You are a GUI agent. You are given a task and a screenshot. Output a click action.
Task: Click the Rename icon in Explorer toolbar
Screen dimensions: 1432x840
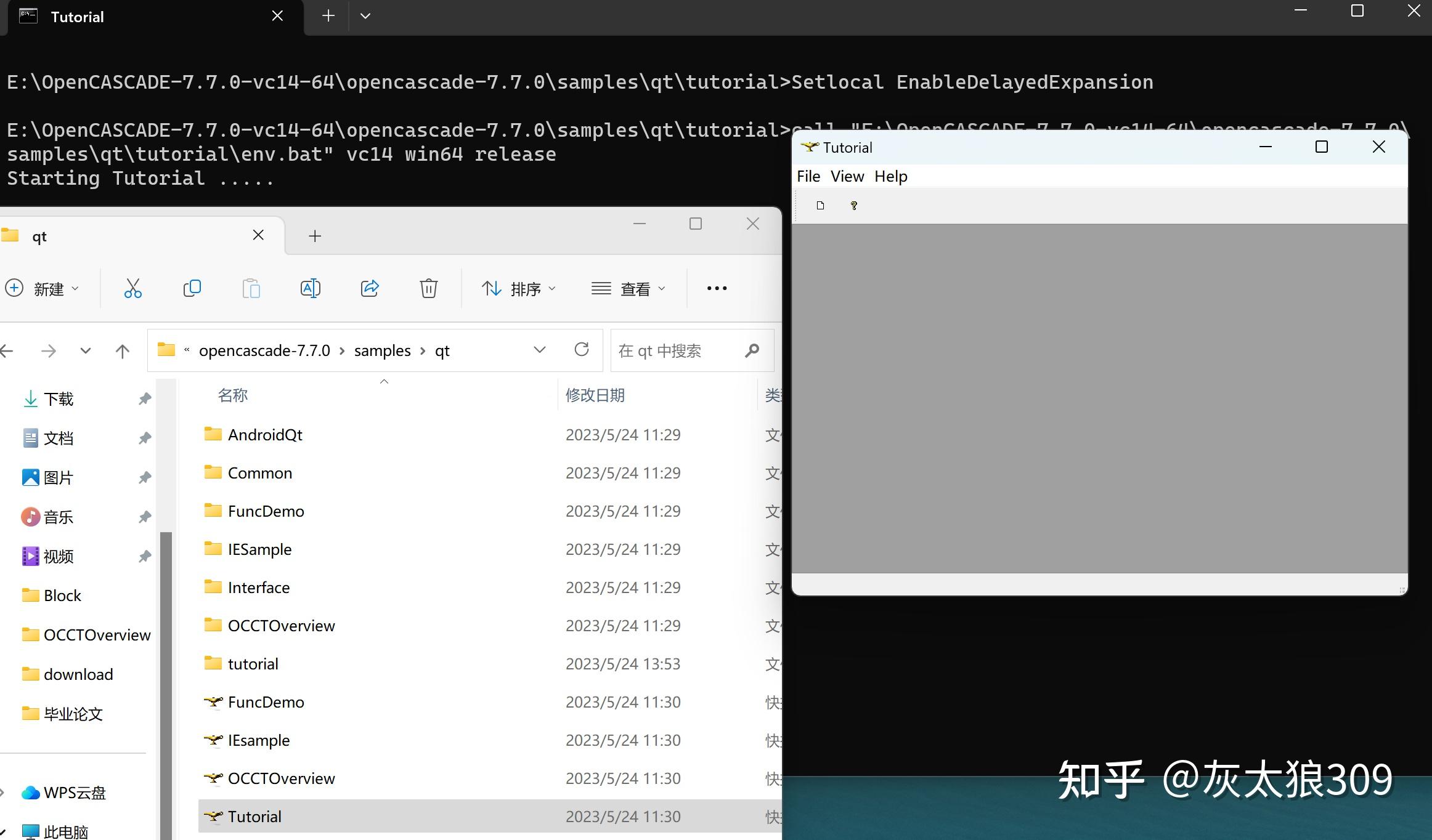[310, 288]
